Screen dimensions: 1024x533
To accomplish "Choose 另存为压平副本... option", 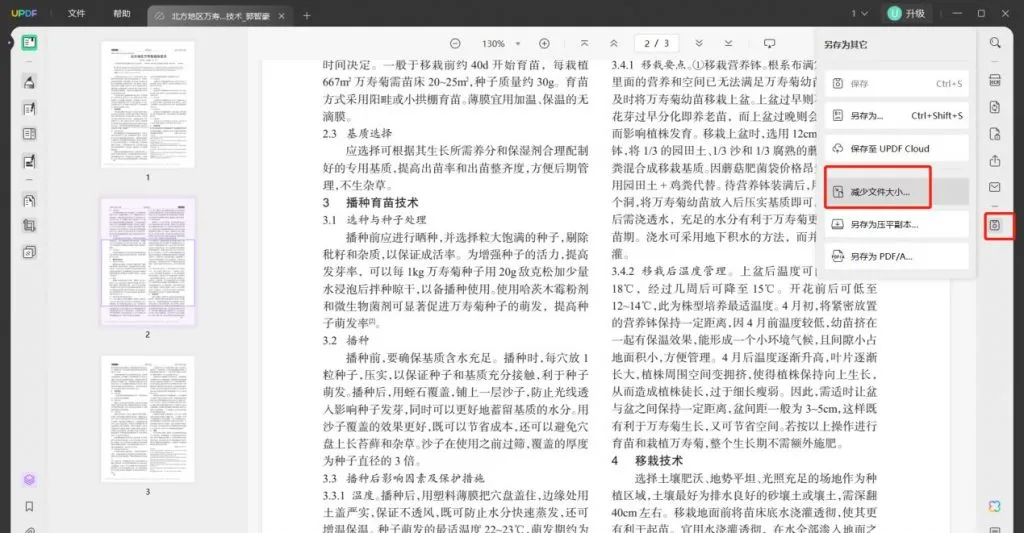I will click(x=896, y=224).
